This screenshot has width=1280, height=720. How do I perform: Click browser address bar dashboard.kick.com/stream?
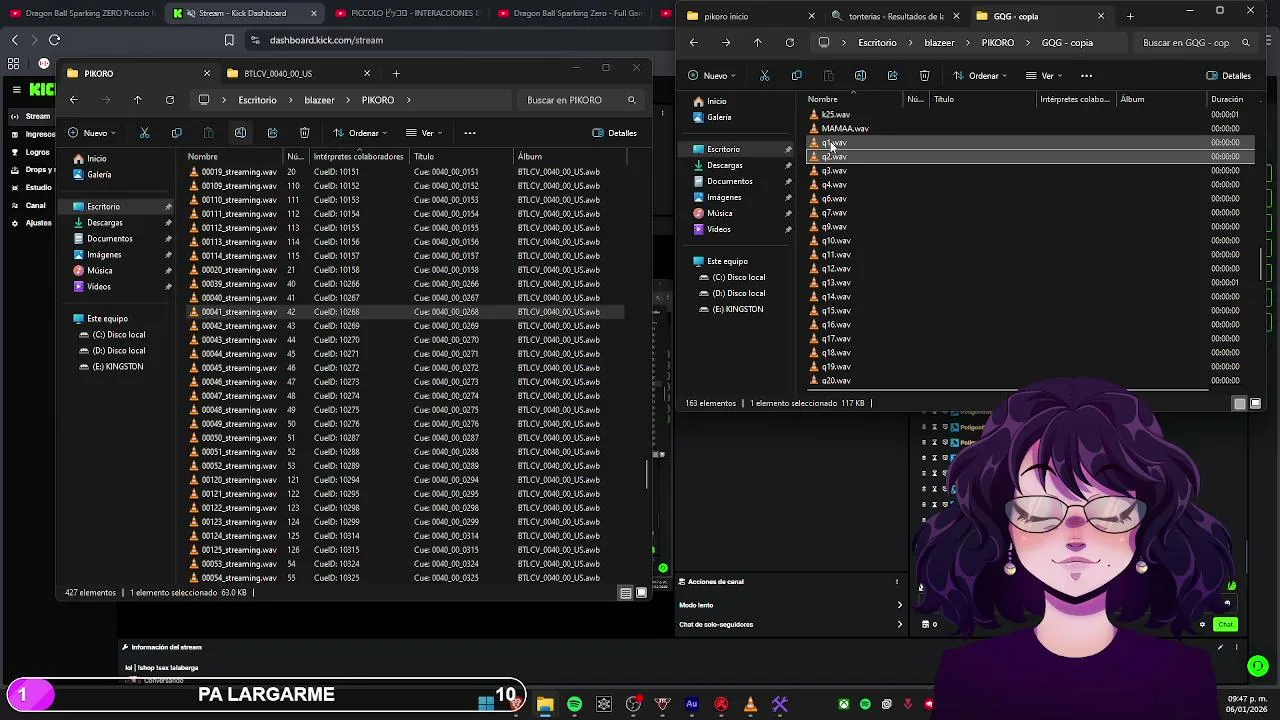point(326,40)
